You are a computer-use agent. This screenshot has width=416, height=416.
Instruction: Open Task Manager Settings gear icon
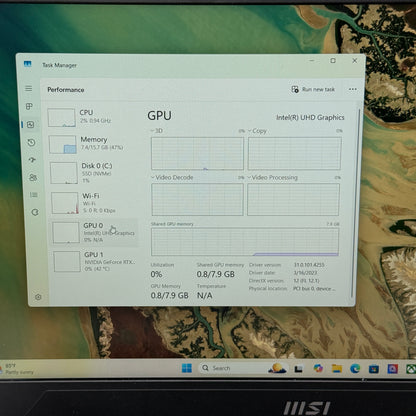tap(38, 297)
